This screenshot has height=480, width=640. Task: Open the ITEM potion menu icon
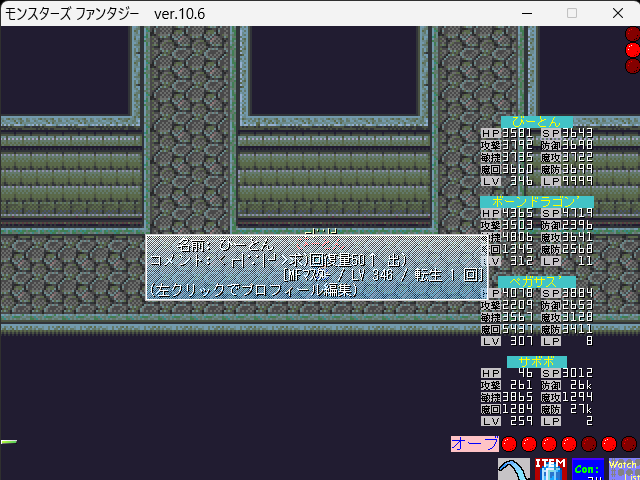point(551,469)
